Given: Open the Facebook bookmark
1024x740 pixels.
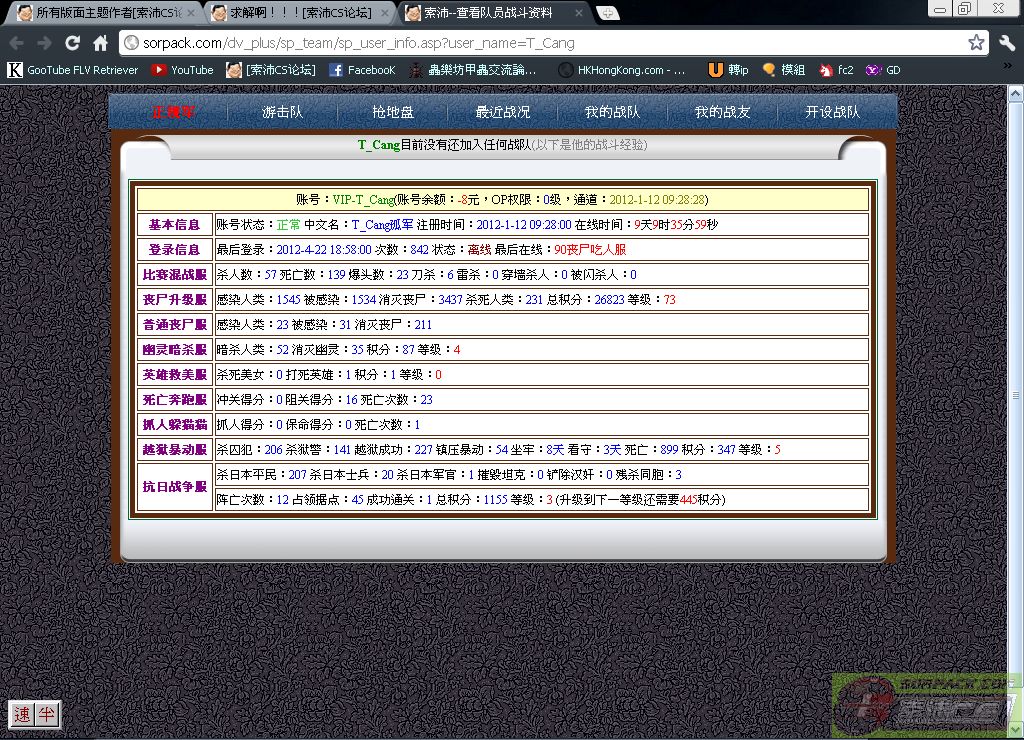Looking at the screenshot, I should pos(362,70).
